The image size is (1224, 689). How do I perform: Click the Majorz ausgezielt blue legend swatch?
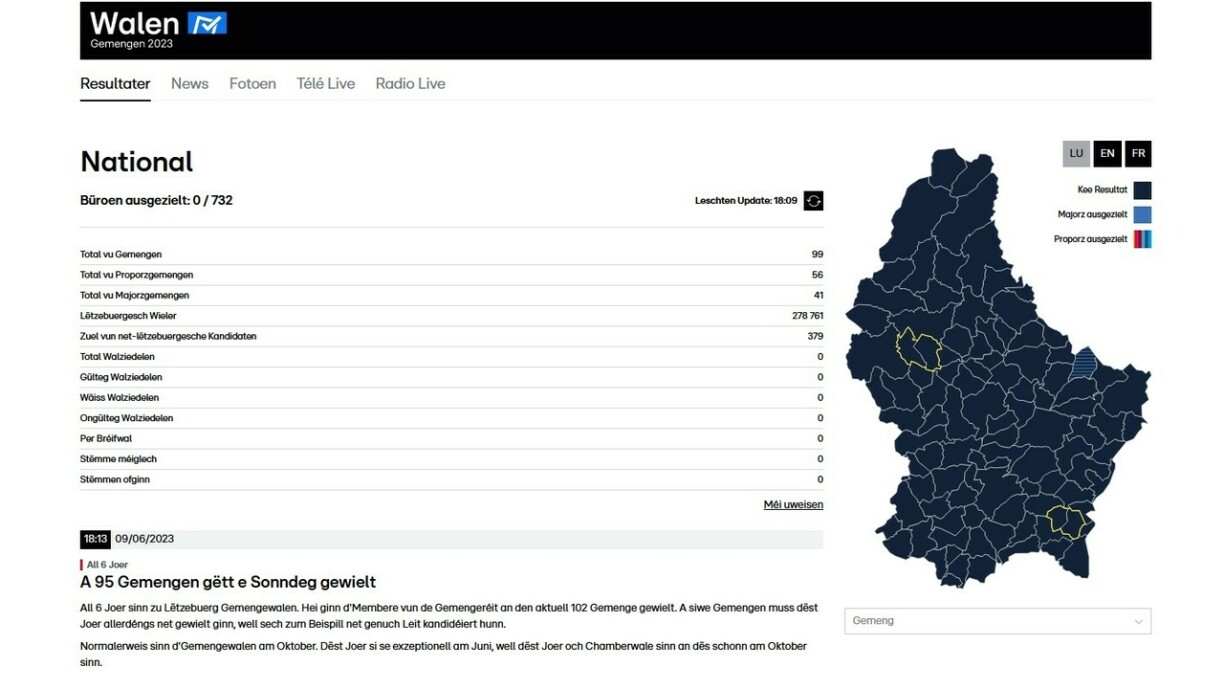1142,215
